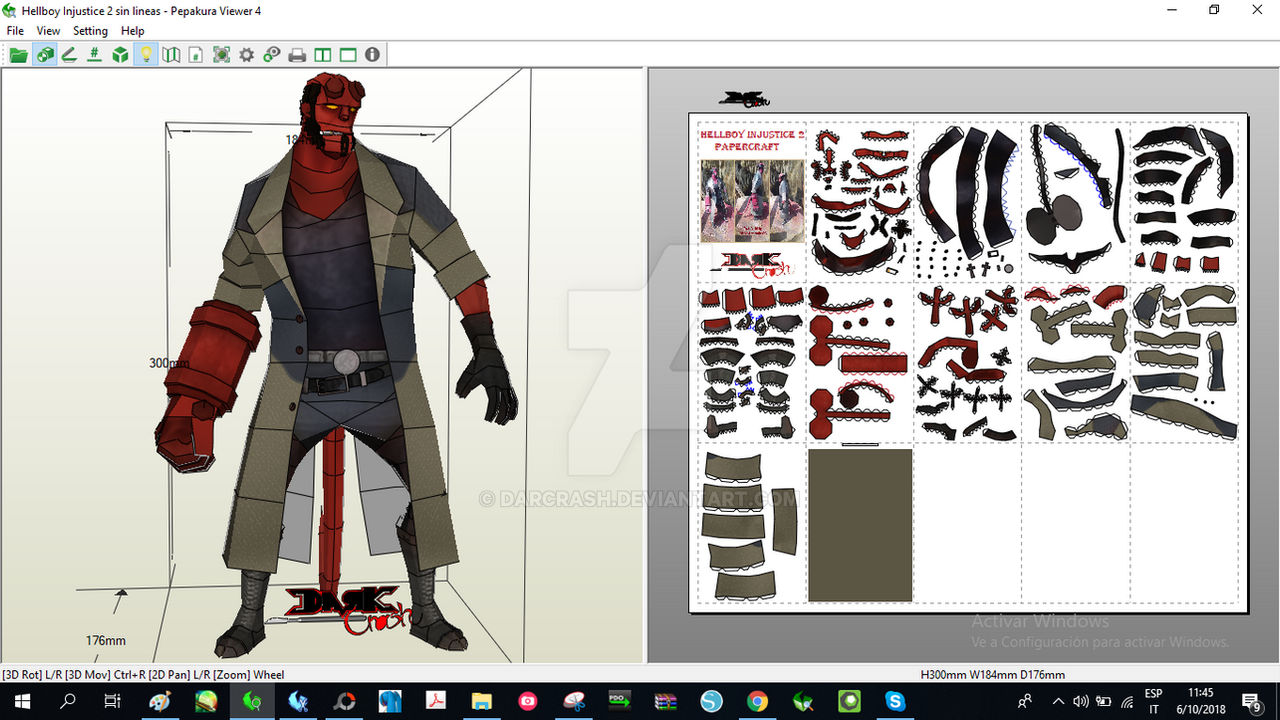Image resolution: width=1280 pixels, height=720 pixels.
Task: Toggle the page number hash icon
Action: tap(95, 55)
